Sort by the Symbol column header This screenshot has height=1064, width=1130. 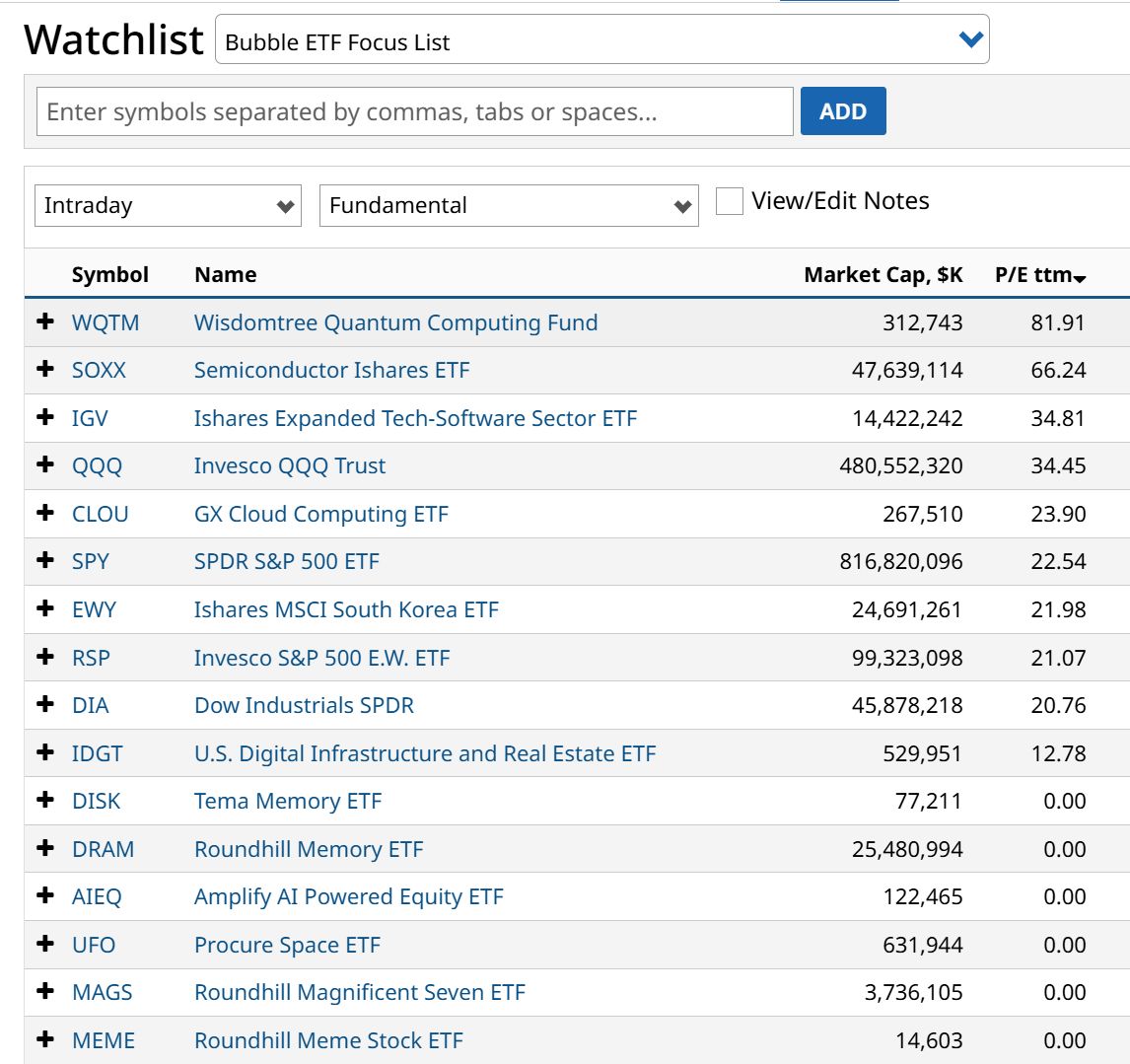pyautogui.click(x=109, y=275)
